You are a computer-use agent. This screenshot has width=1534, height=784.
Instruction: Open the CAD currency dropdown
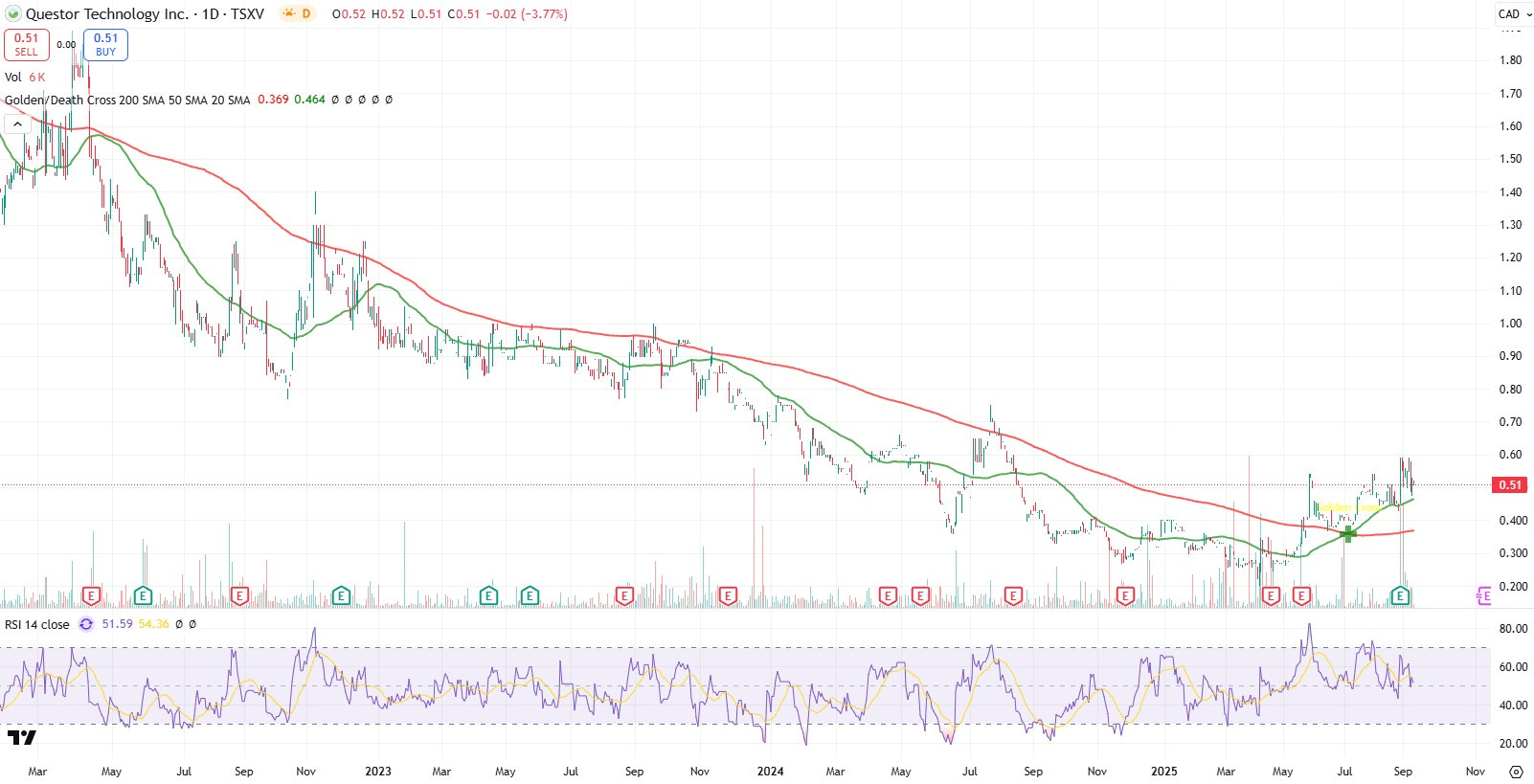click(1515, 13)
